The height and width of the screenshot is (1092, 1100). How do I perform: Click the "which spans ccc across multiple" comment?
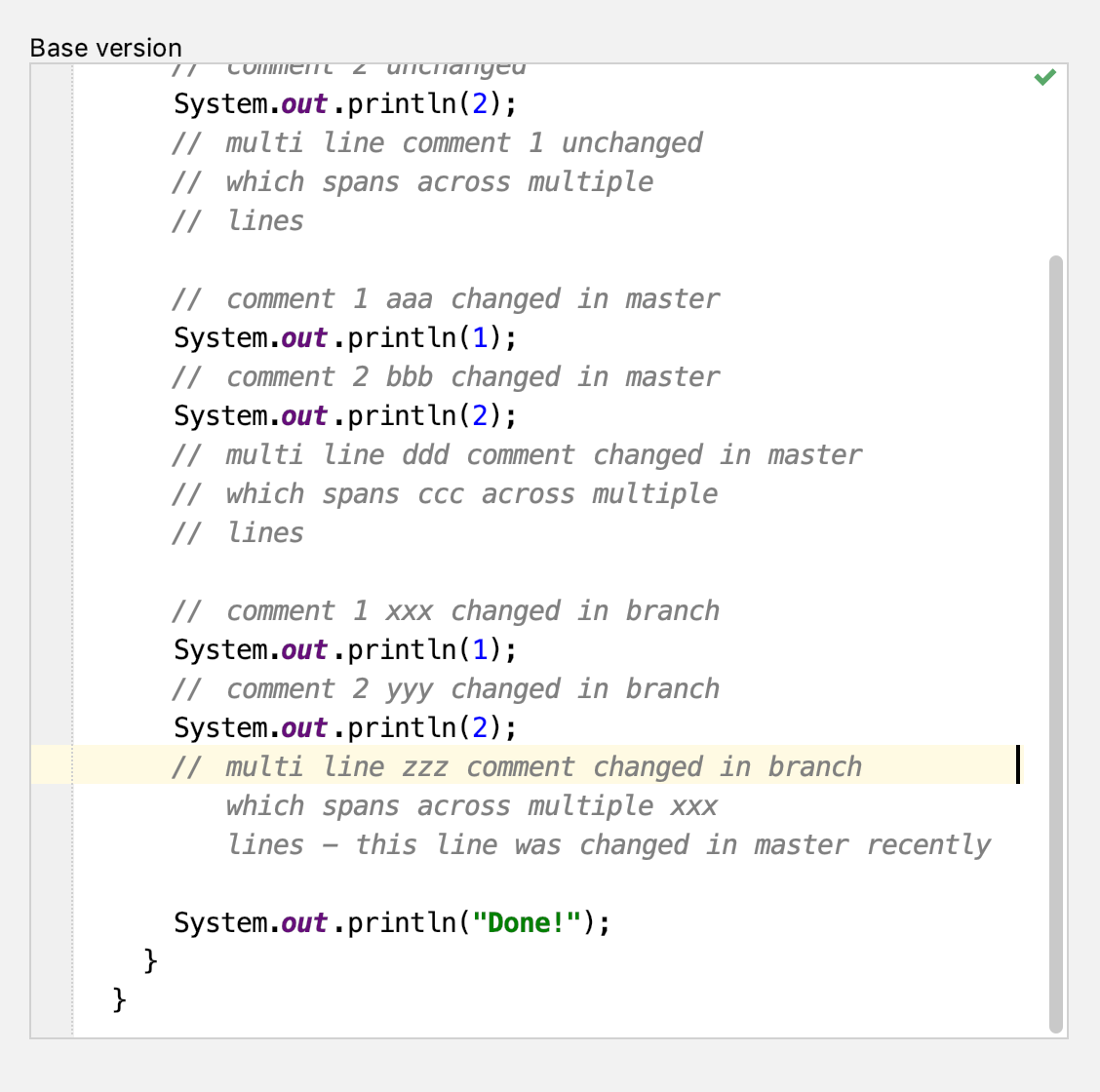471,494
